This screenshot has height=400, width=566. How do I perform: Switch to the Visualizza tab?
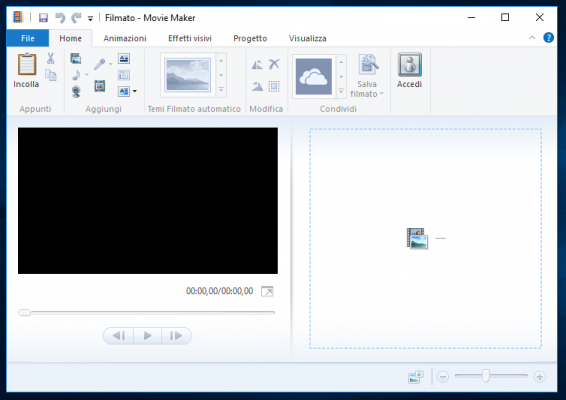tap(308, 38)
